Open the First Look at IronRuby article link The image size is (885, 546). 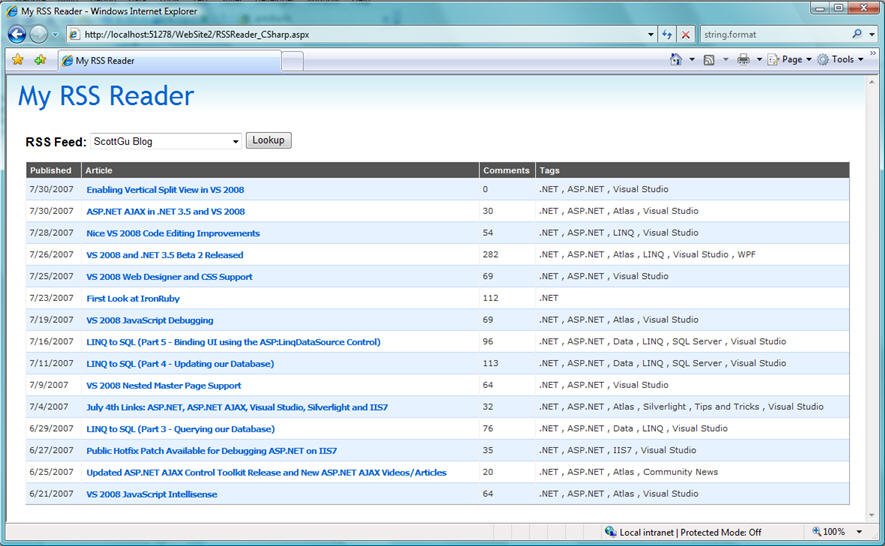pyautogui.click(x=133, y=299)
